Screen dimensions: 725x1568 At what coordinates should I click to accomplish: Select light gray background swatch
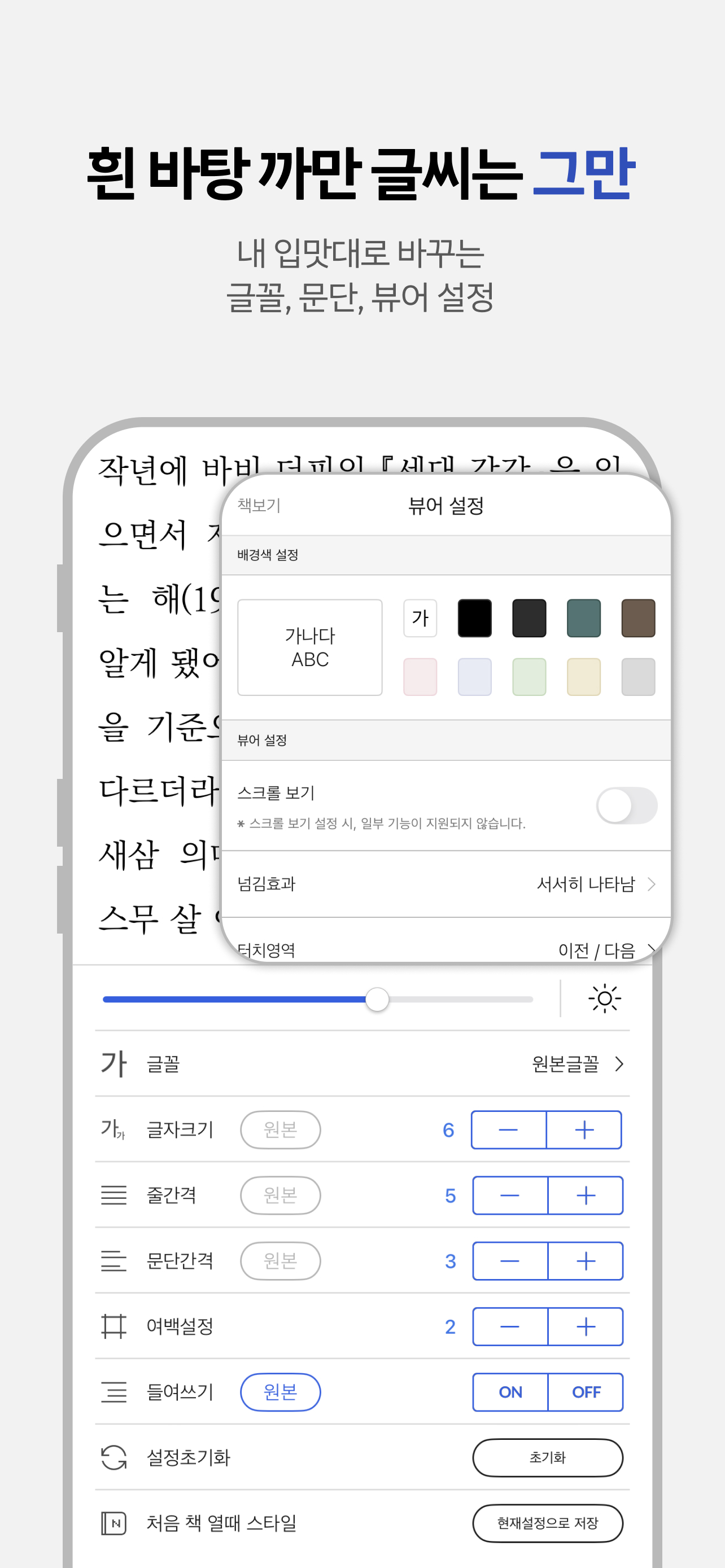tap(638, 676)
